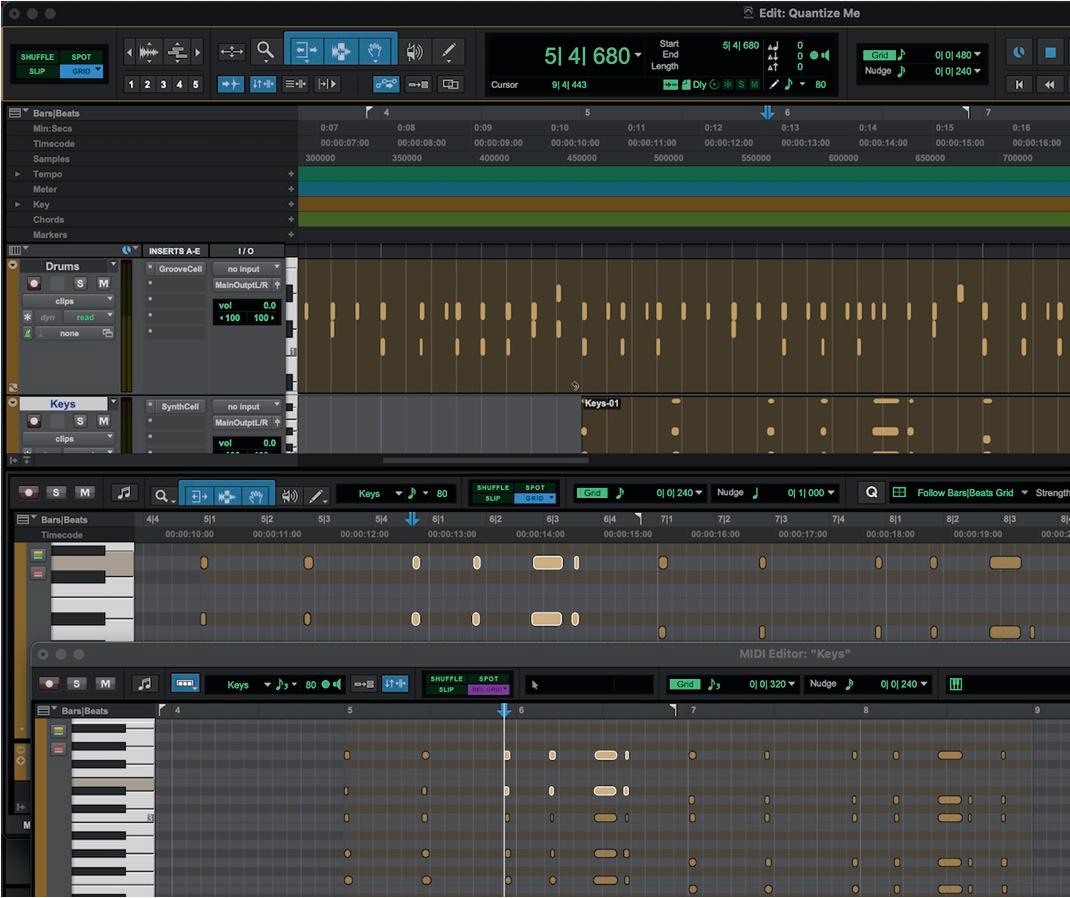
Task: Record-enable the Drums track
Action: [x=34, y=284]
